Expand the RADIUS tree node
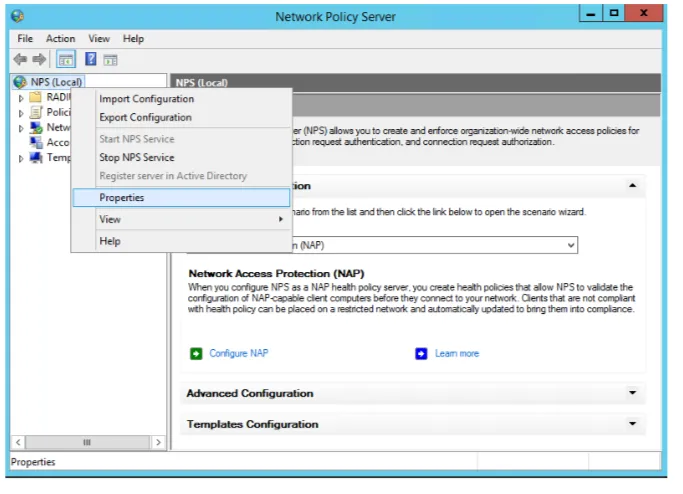This screenshot has height=494, width=683. [20, 98]
